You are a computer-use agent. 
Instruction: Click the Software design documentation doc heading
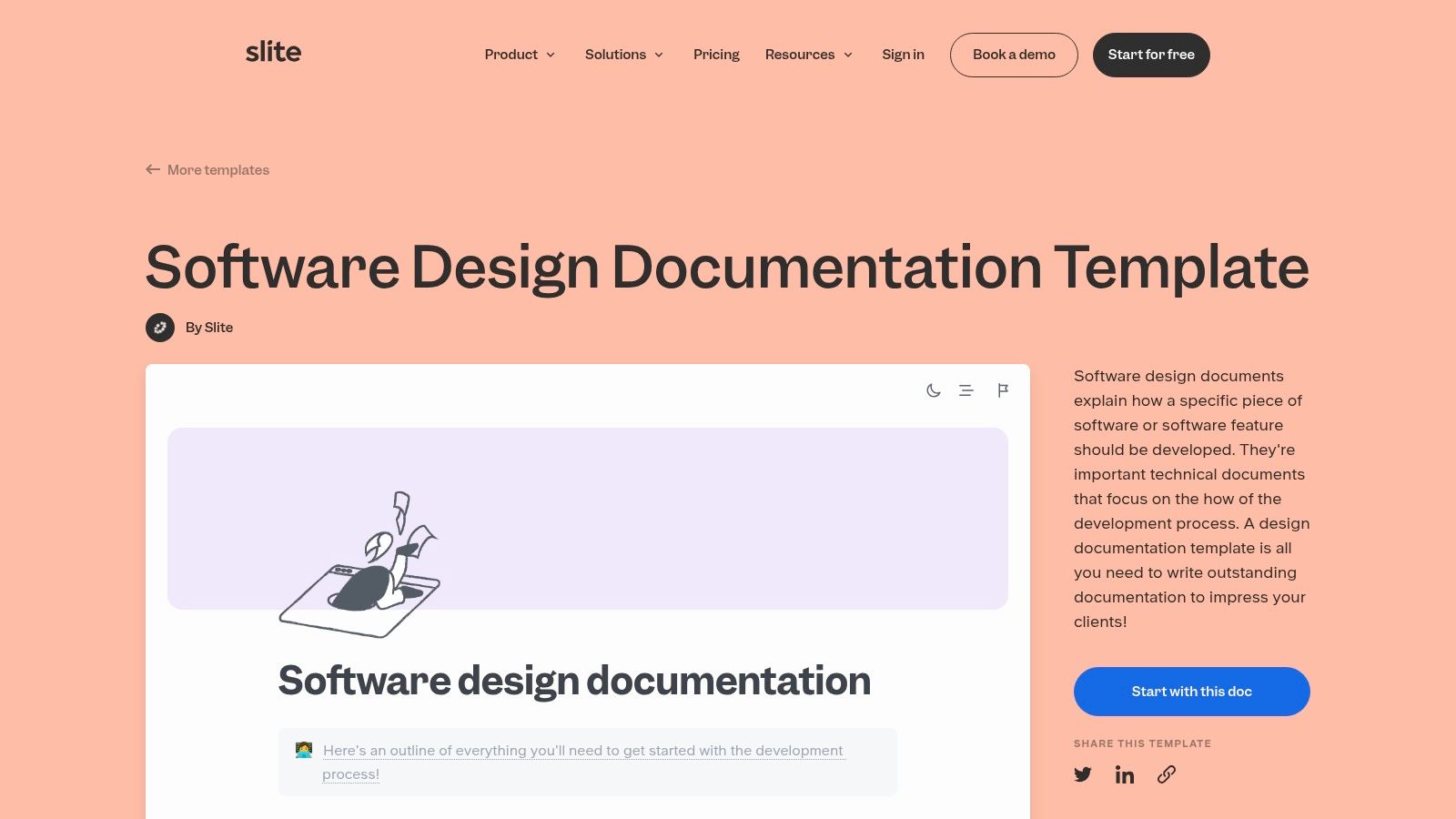click(x=574, y=681)
